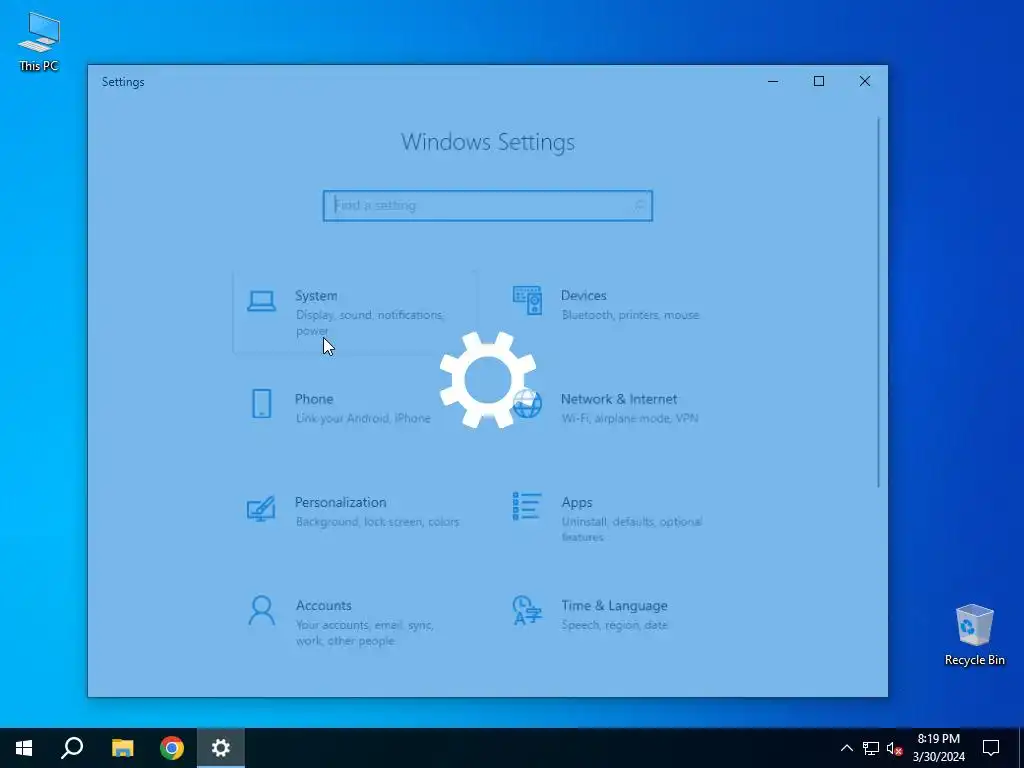Open the Network & Internet title
The image size is (1024, 768).
618,399
